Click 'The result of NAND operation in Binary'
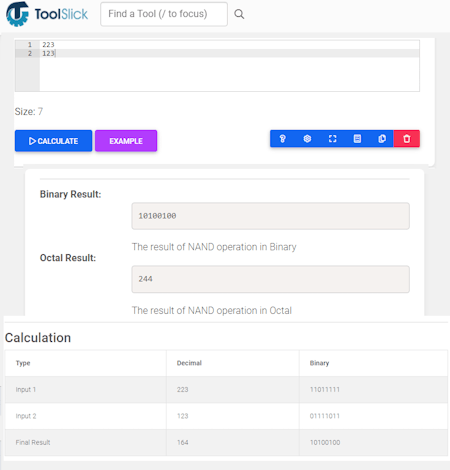The width and height of the screenshot is (450, 470). [x=214, y=247]
